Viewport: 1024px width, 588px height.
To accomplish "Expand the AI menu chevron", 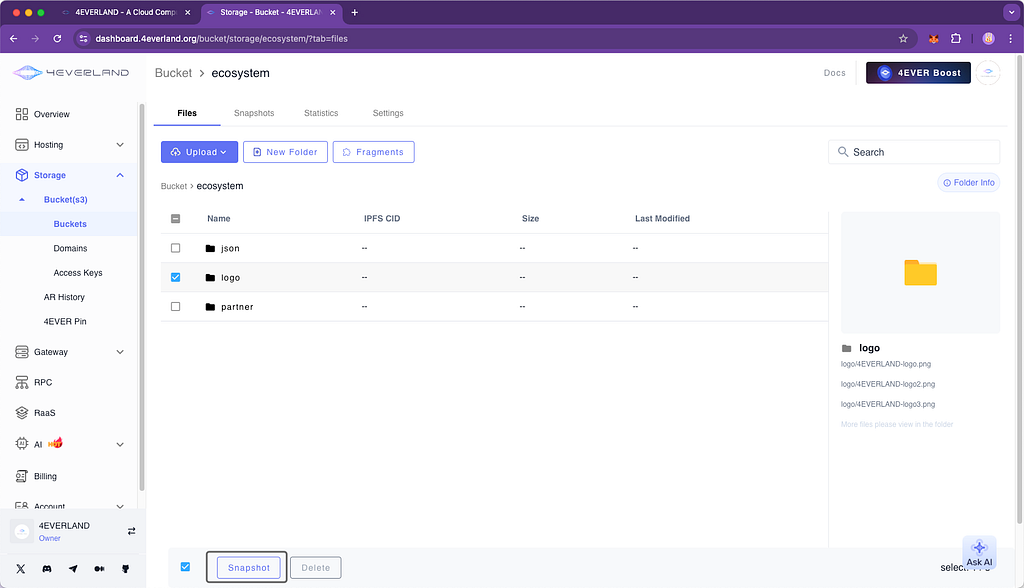I will (x=120, y=444).
